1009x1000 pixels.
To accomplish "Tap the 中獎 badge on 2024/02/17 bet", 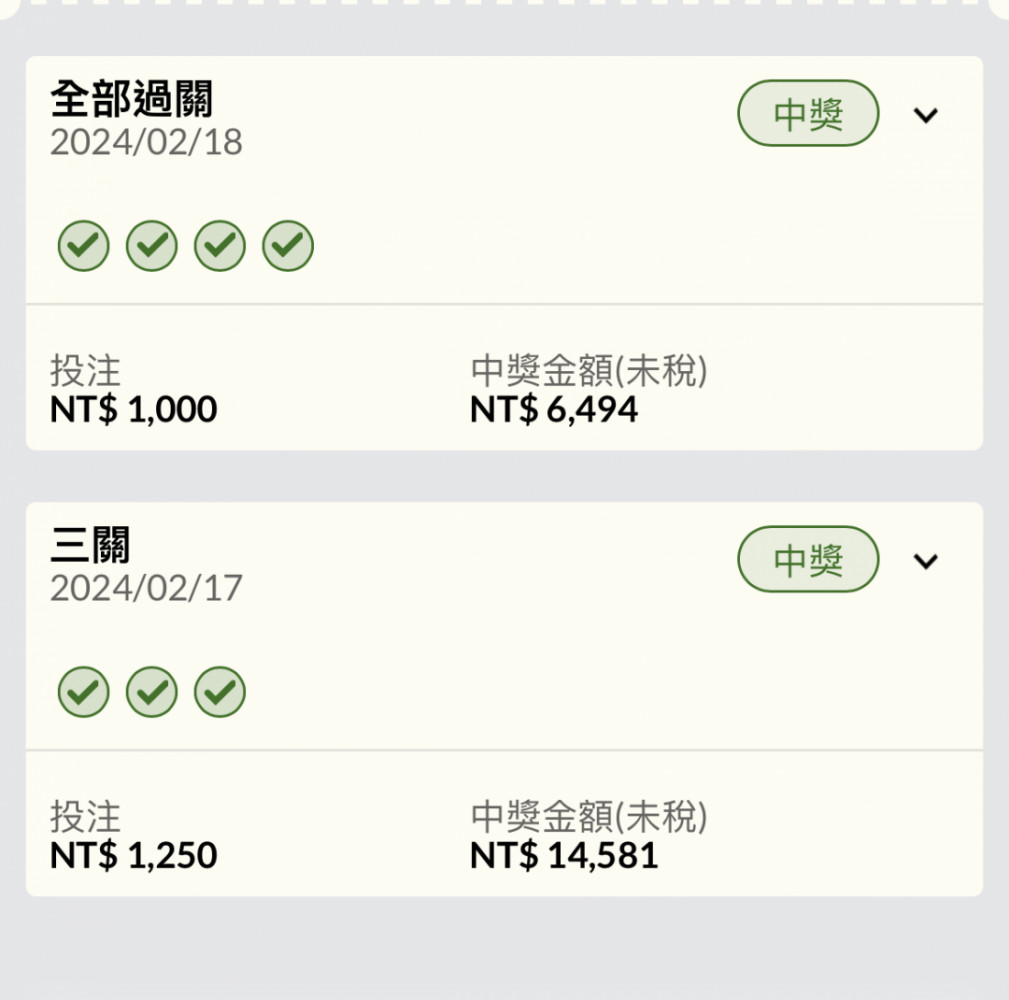I will click(x=808, y=559).
